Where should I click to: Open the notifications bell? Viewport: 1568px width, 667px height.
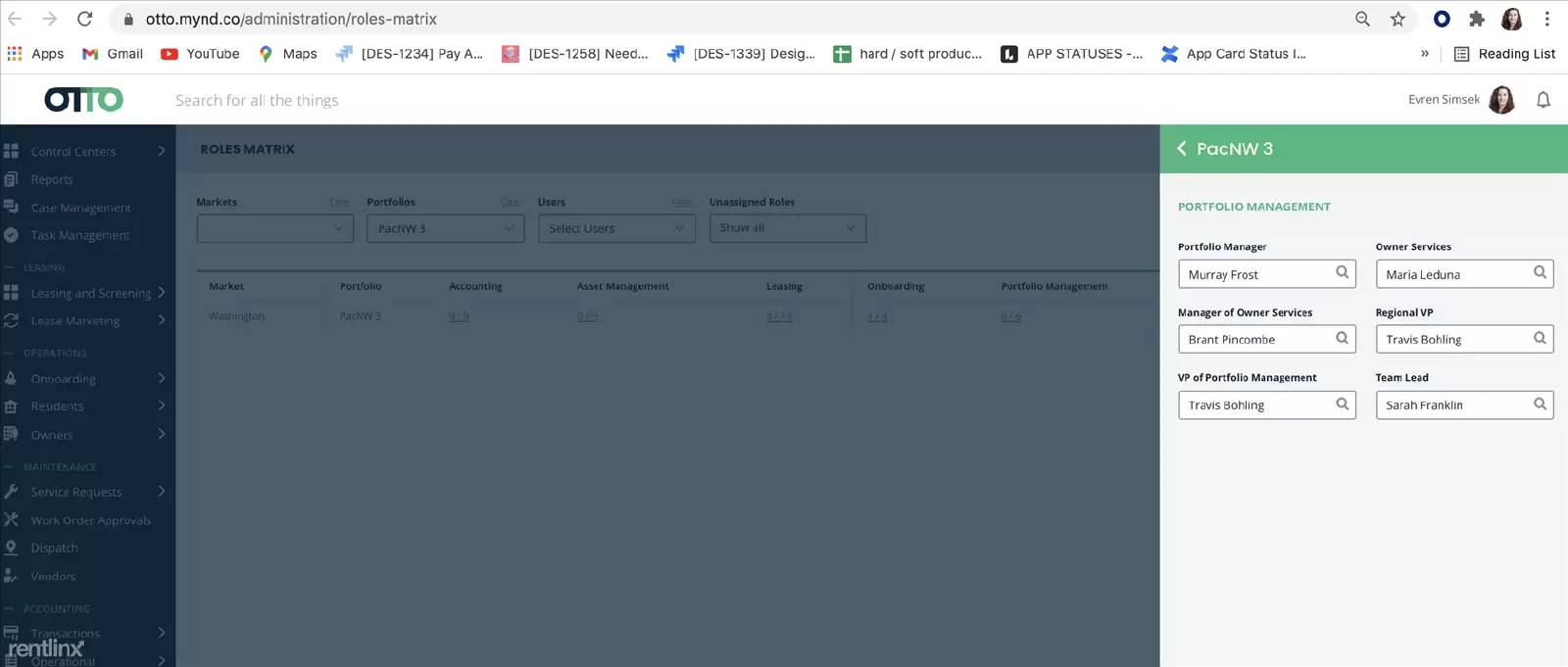point(1543,100)
